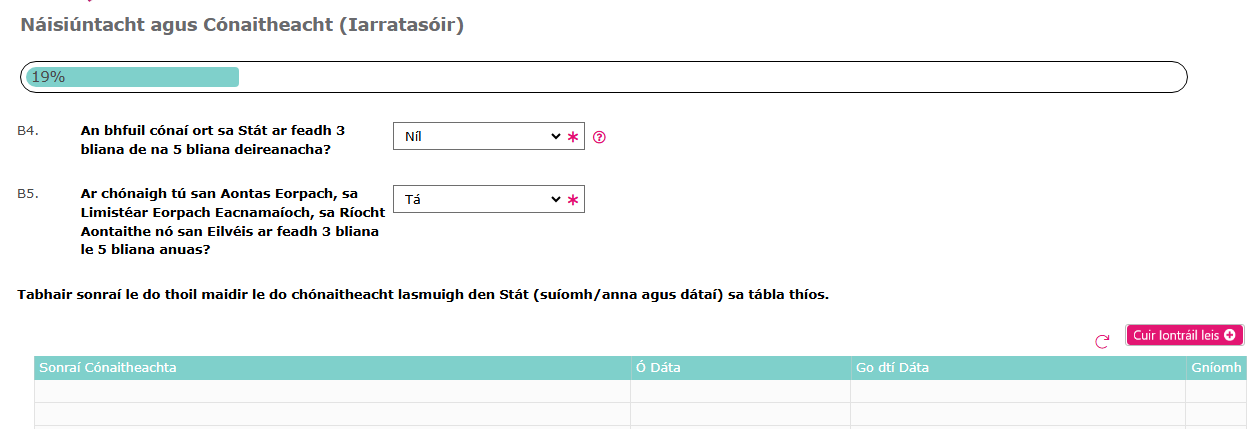Click the plus icon on Cuir Iontráil leis

click(1229, 336)
